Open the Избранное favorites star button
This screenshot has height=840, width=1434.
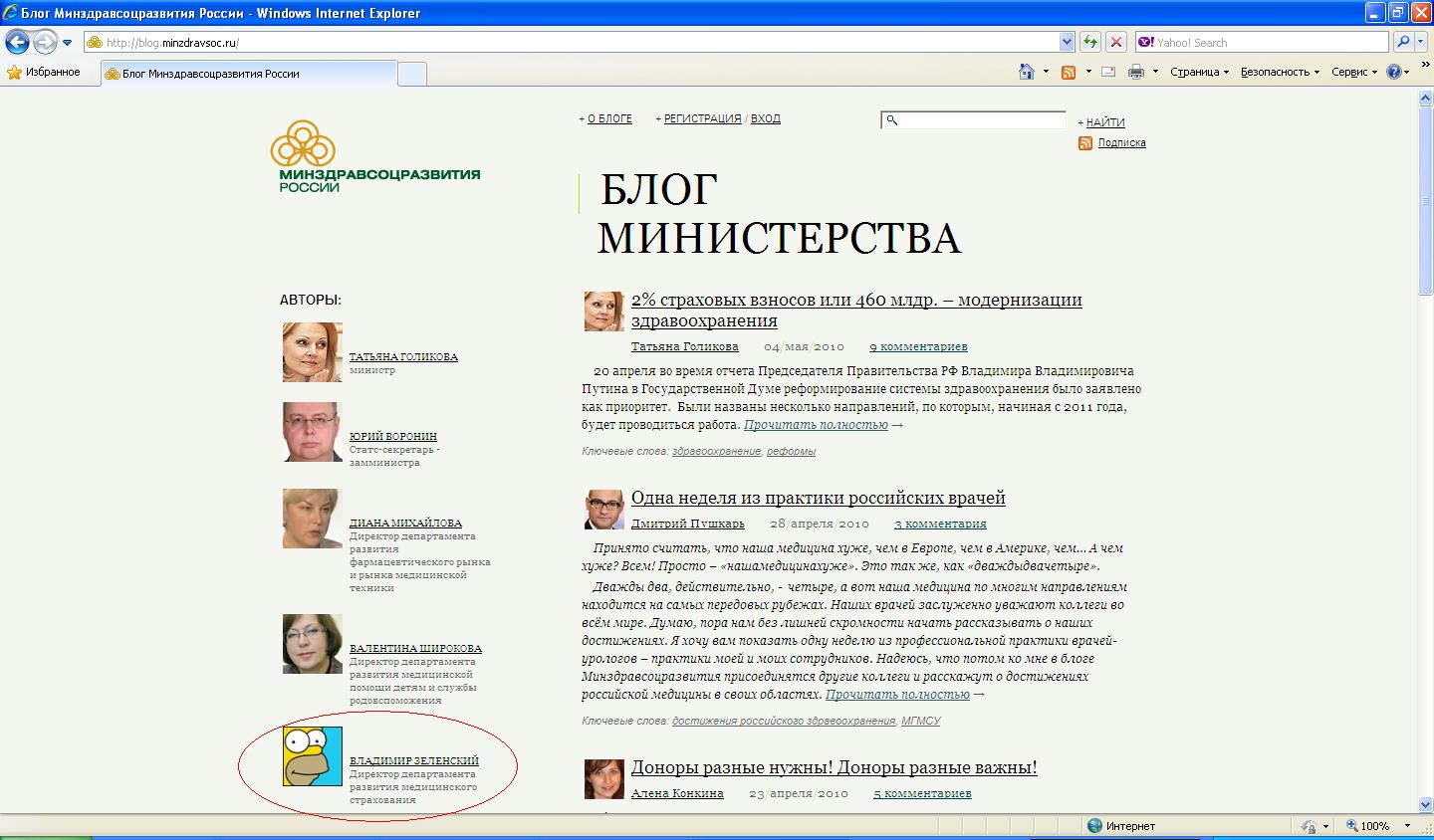(44, 72)
